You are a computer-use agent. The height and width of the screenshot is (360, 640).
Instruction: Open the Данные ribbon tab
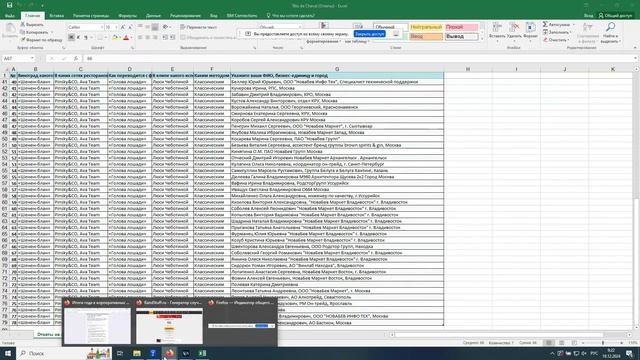[x=153, y=16]
